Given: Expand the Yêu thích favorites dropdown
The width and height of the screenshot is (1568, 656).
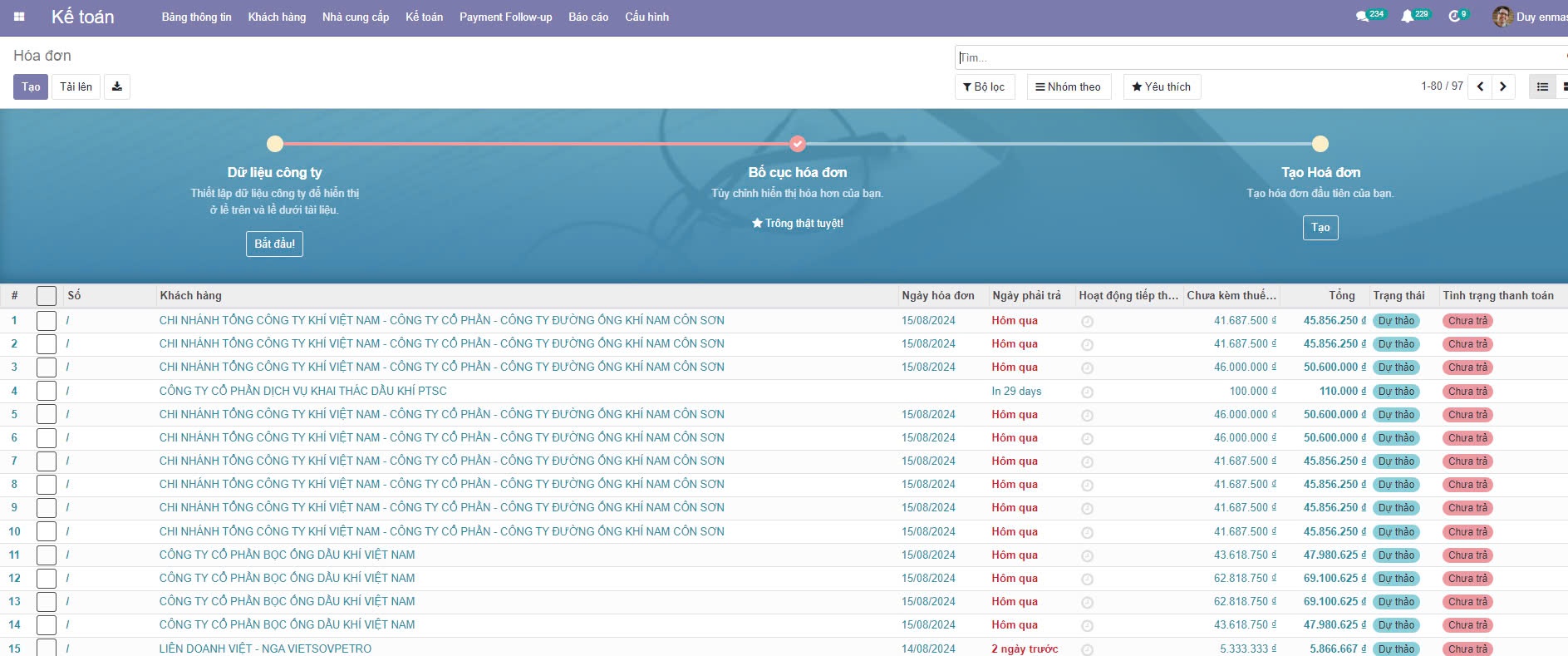Looking at the screenshot, I should 1161,86.
